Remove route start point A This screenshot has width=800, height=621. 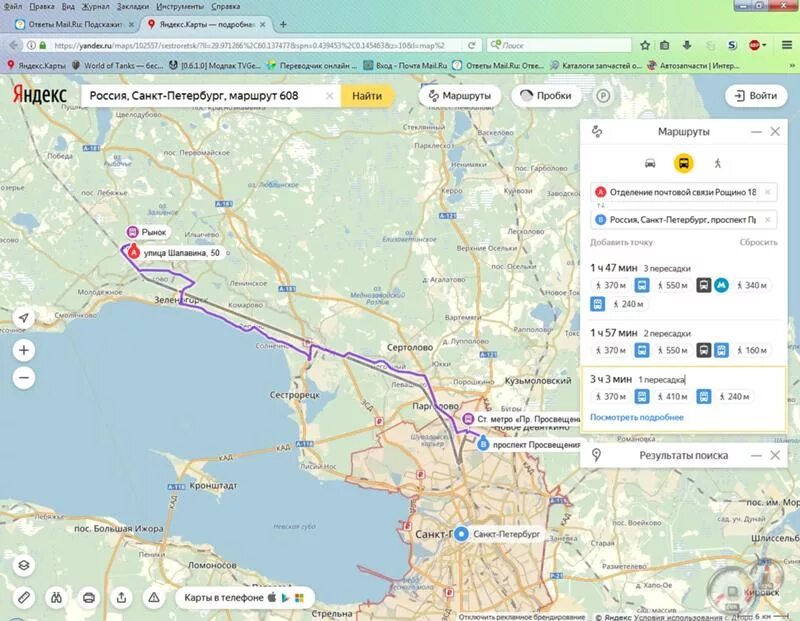coord(767,192)
